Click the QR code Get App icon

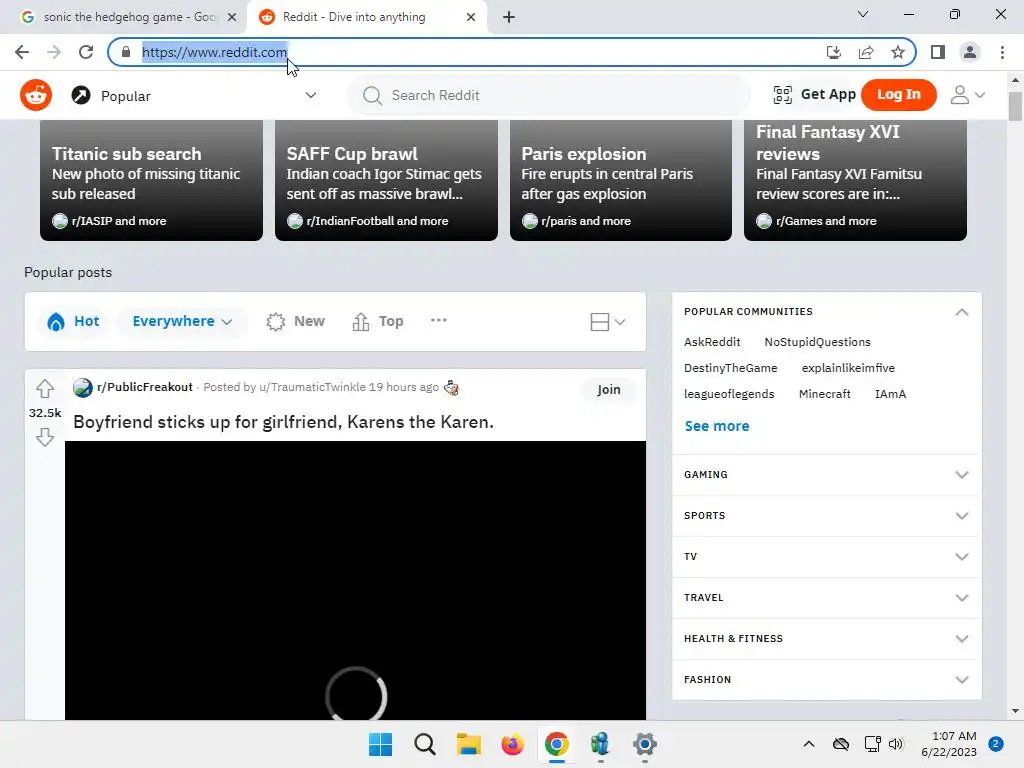[782, 95]
